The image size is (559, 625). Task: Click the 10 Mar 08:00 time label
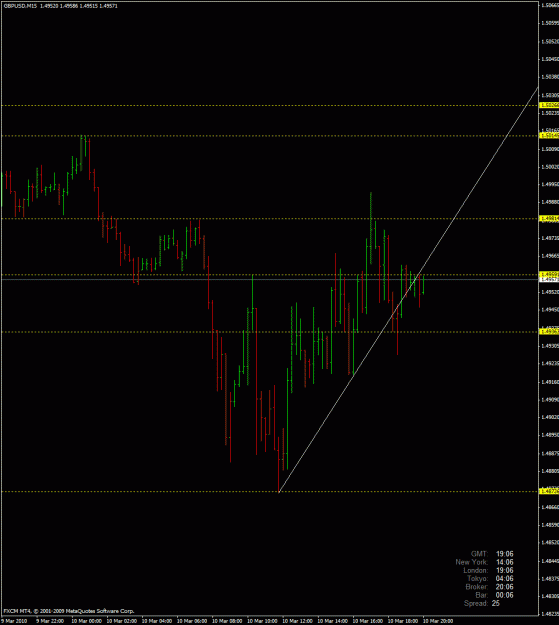click(x=226, y=621)
